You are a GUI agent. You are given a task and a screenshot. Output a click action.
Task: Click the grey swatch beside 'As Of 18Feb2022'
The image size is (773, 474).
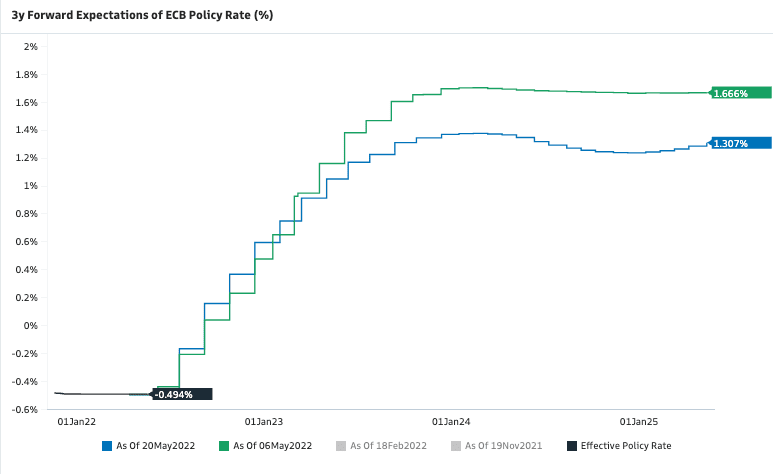pyautogui.click(x=341, y=446)
